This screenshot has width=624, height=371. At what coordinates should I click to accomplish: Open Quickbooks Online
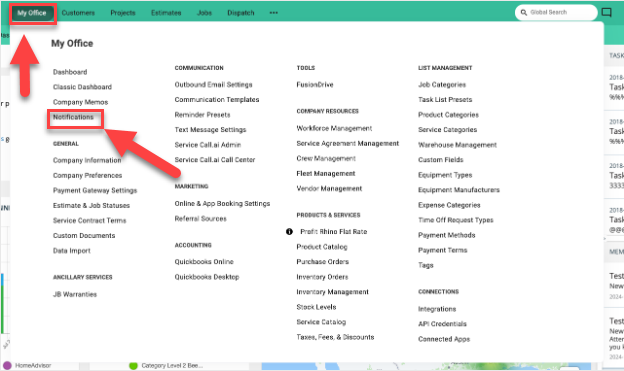[204, 262]
